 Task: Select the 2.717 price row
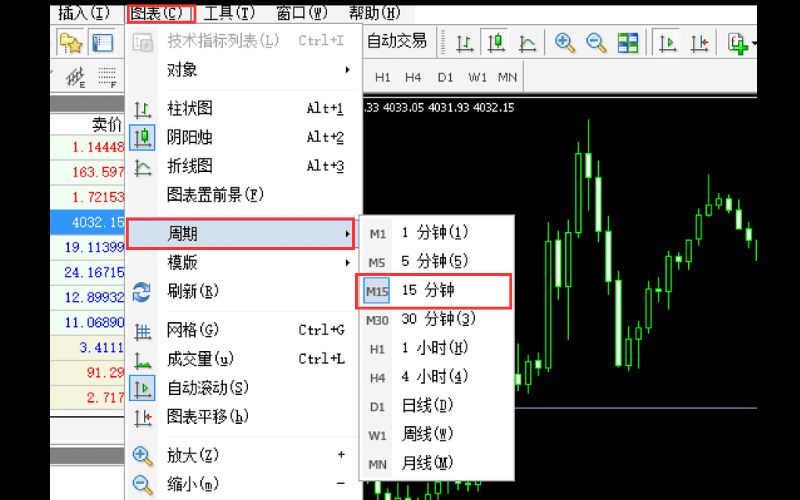pyautogui.click(x=88, y=397)
